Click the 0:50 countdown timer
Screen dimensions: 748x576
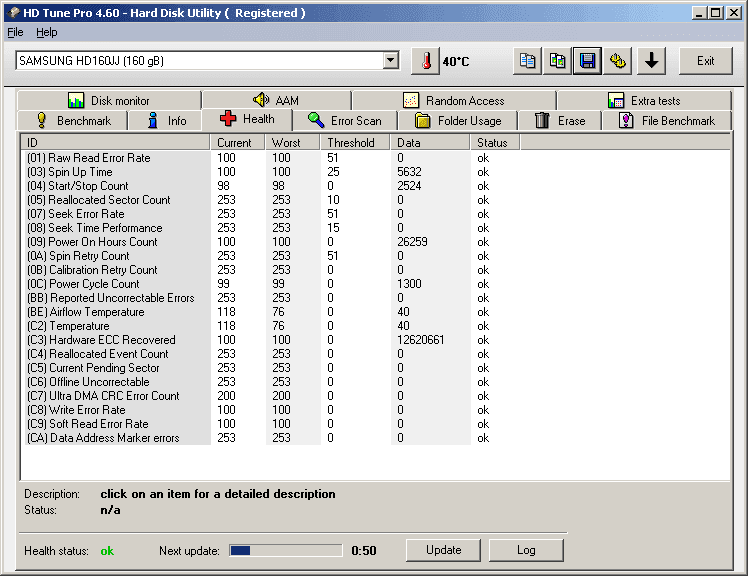(x=364, y=551)
